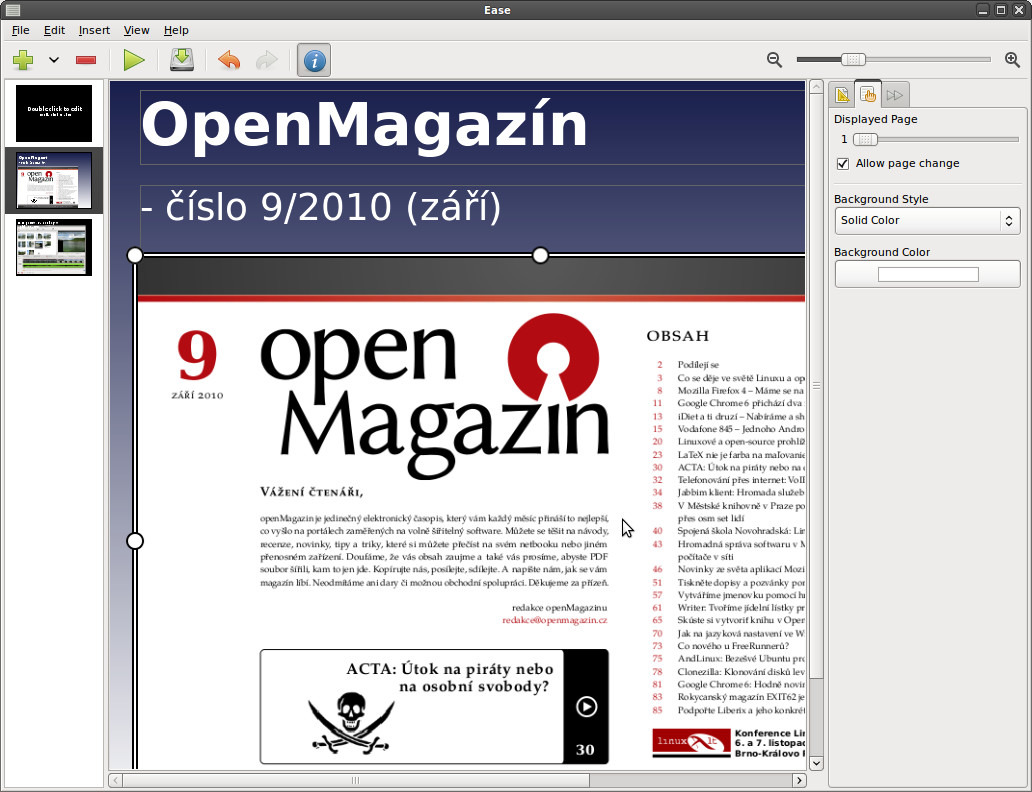Remove the current slide with the red minus icon
Screen dimensions: 1032x792
86,60
